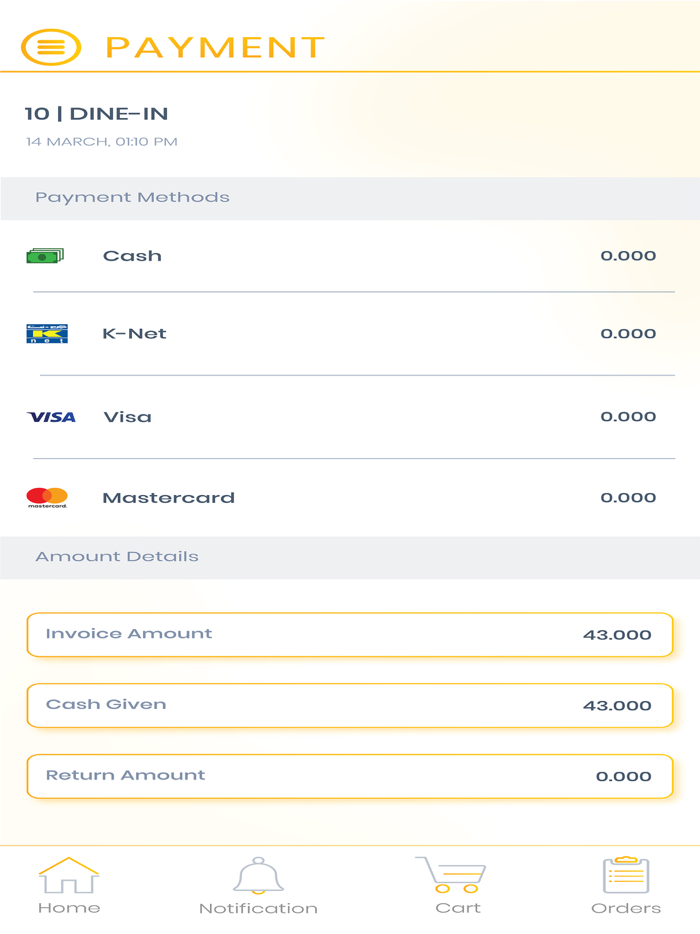The width and height of the screenshot is (700, 934).
Task: Select the Return Amount field
Action: click(x=350, y=776)
